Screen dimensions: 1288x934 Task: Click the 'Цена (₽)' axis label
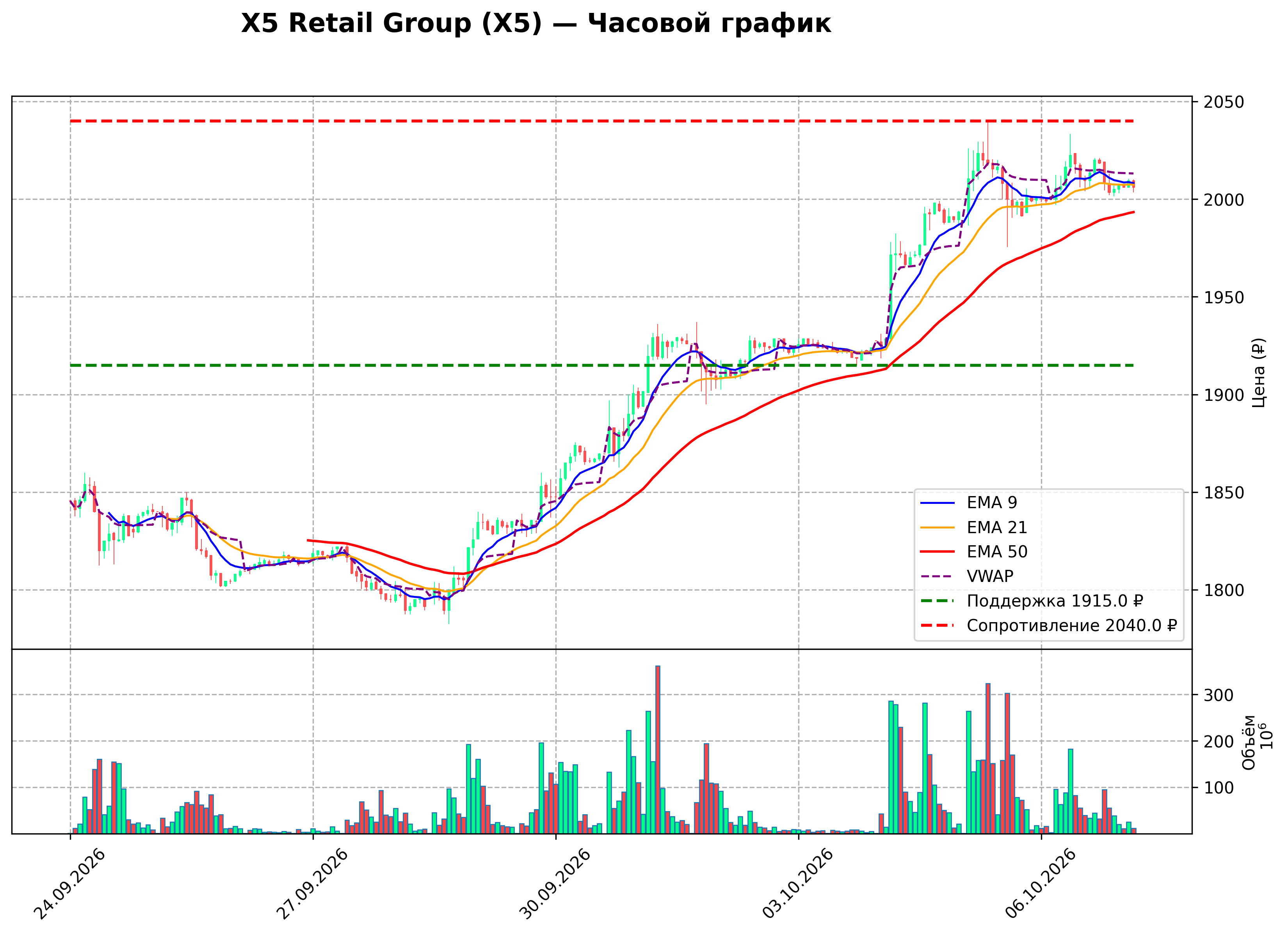coord(1259,372)
